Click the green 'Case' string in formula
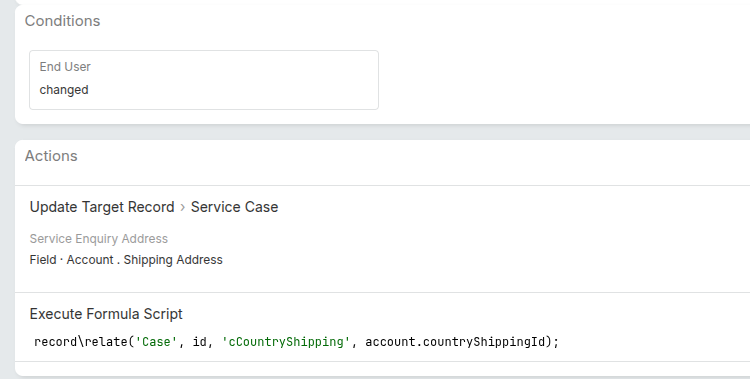Image resolution: width=750 pixels, height=379 pixels. point(156,342)
